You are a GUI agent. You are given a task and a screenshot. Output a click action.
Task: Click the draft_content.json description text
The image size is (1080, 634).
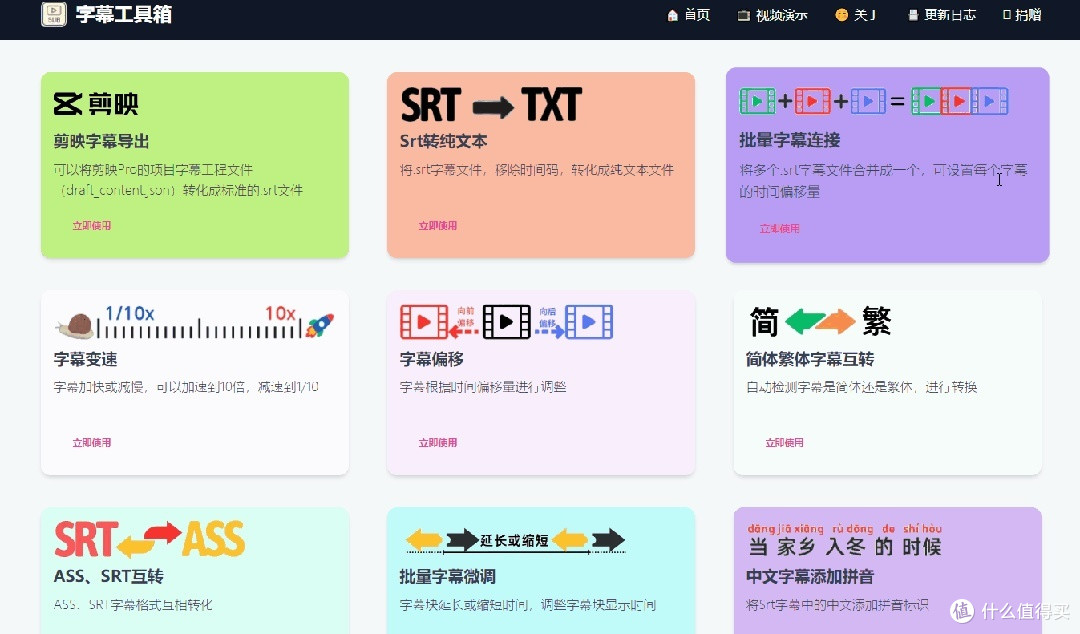(x=178, y=180)
